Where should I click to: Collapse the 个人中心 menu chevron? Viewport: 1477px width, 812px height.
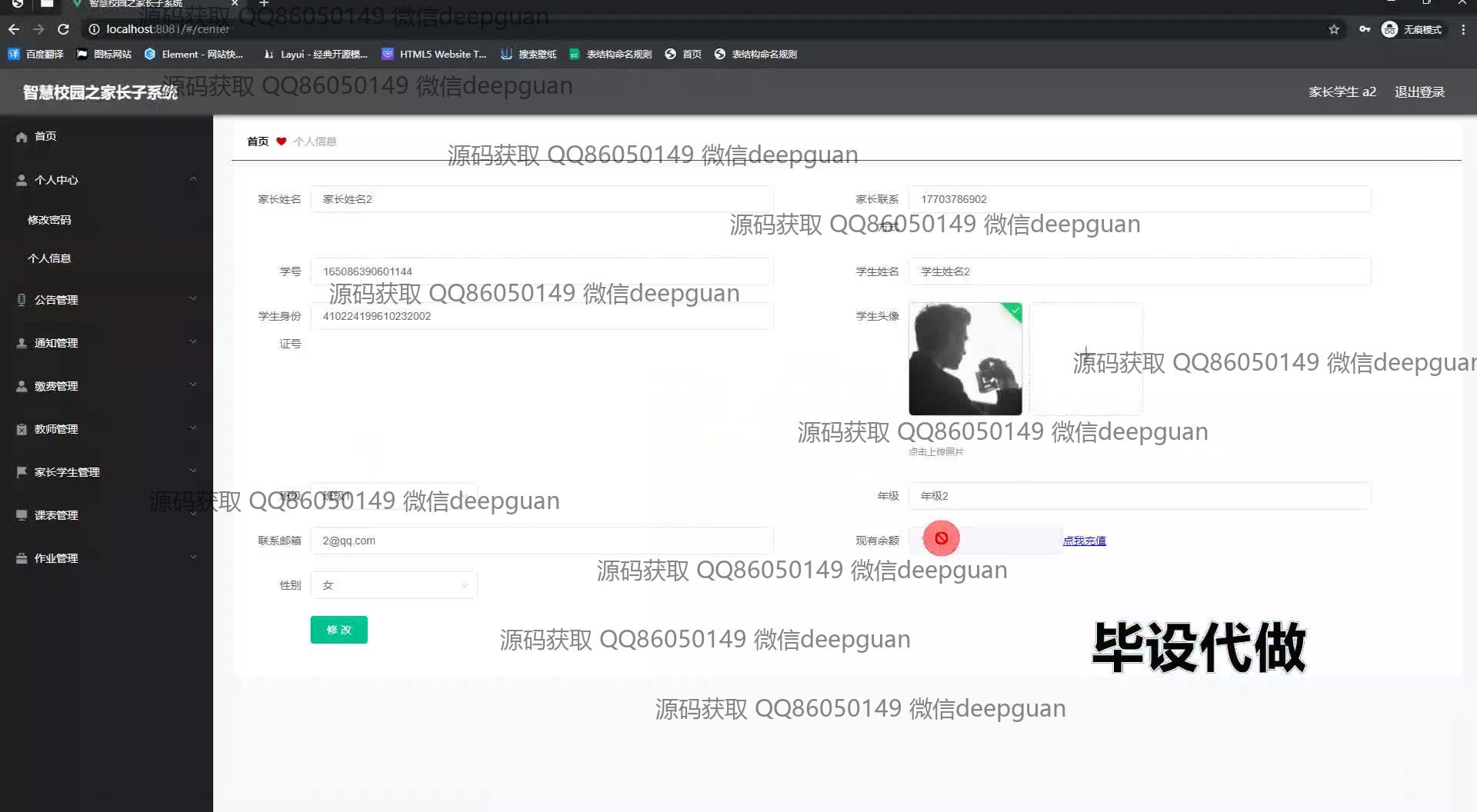point(193,179)
